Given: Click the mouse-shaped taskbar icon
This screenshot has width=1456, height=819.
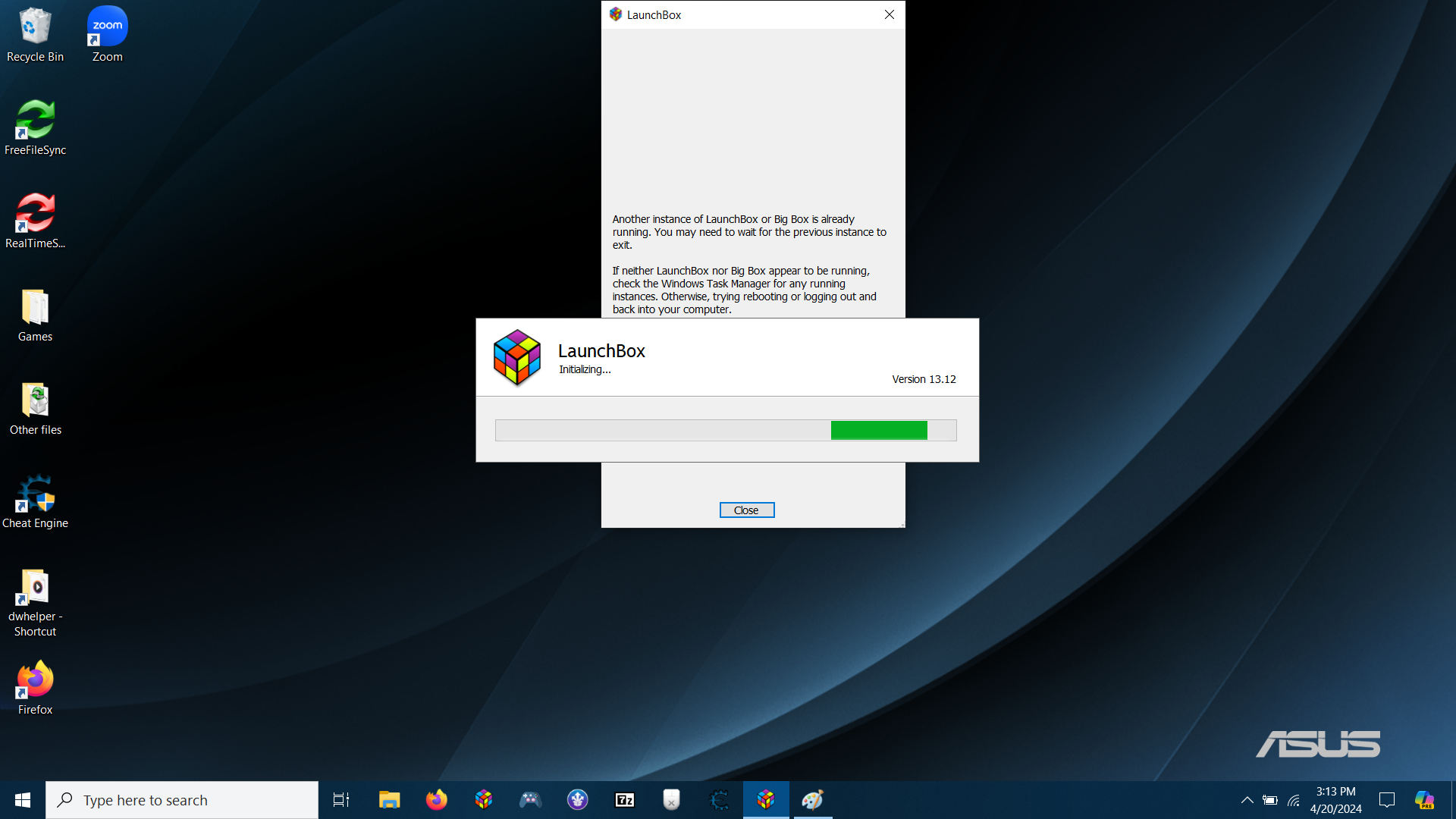Looking at the screenshot, I should coord(672,800).
